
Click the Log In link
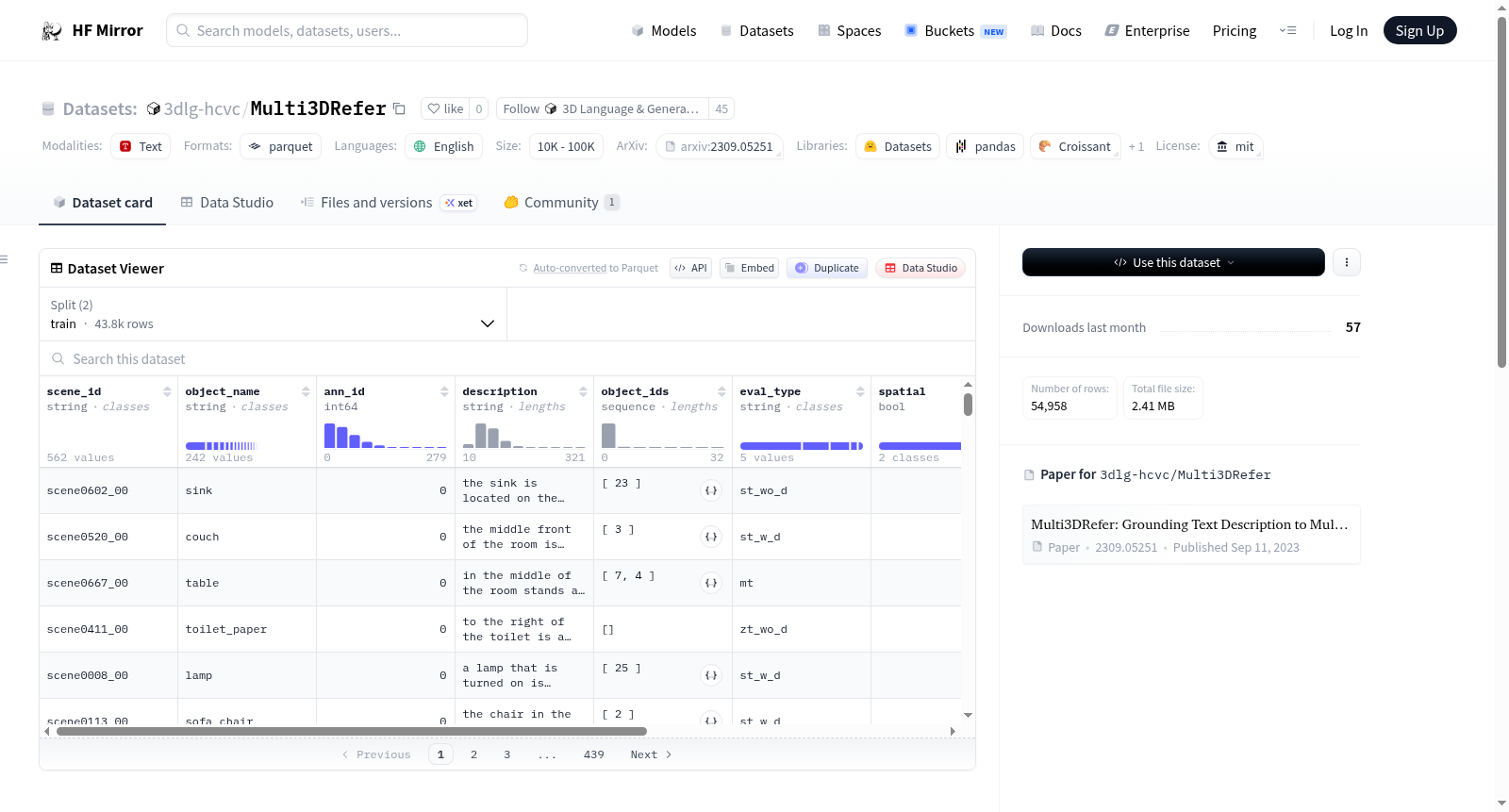click(1349, 31)
